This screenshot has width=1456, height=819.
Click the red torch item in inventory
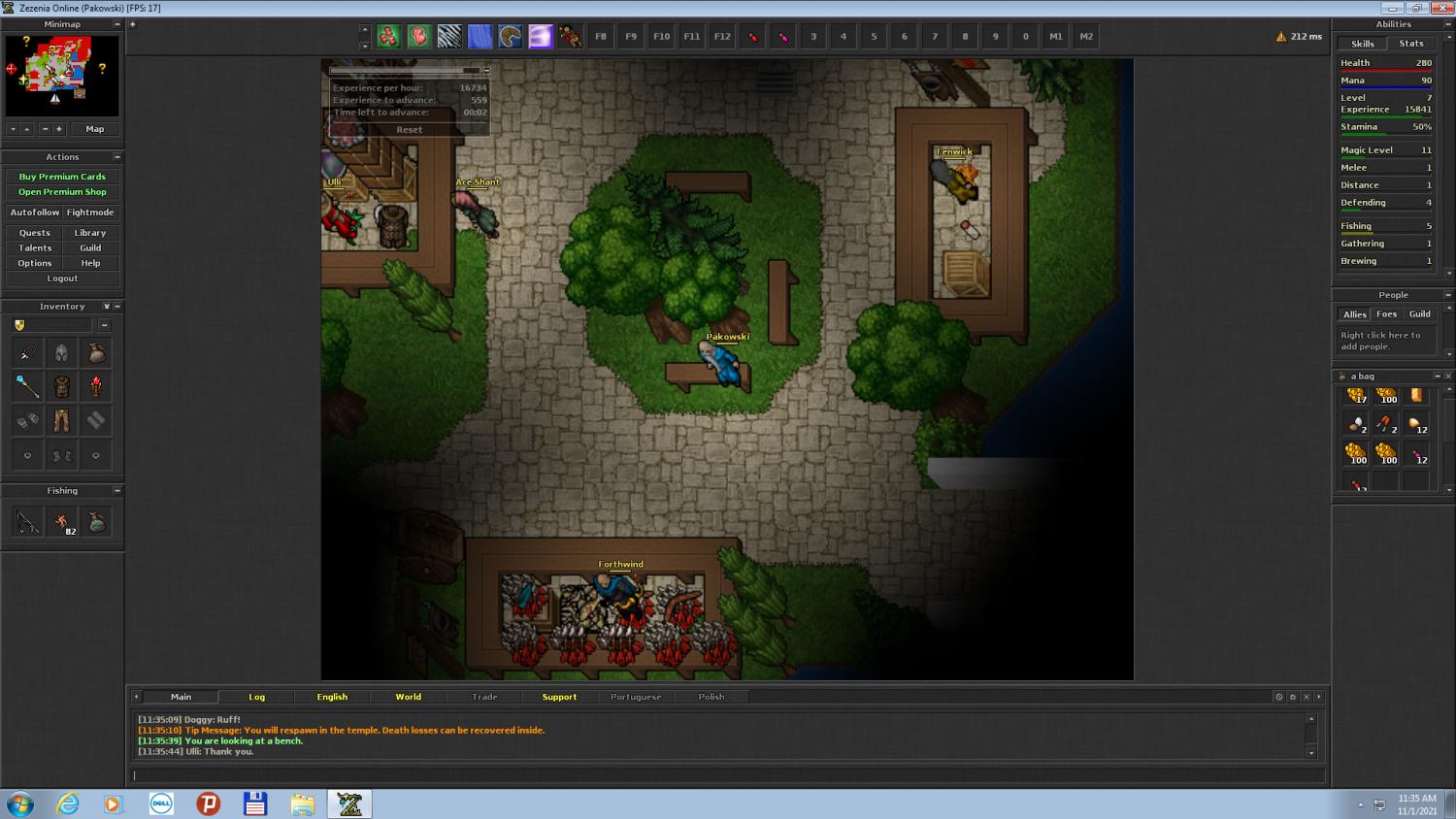pos(96,387)
